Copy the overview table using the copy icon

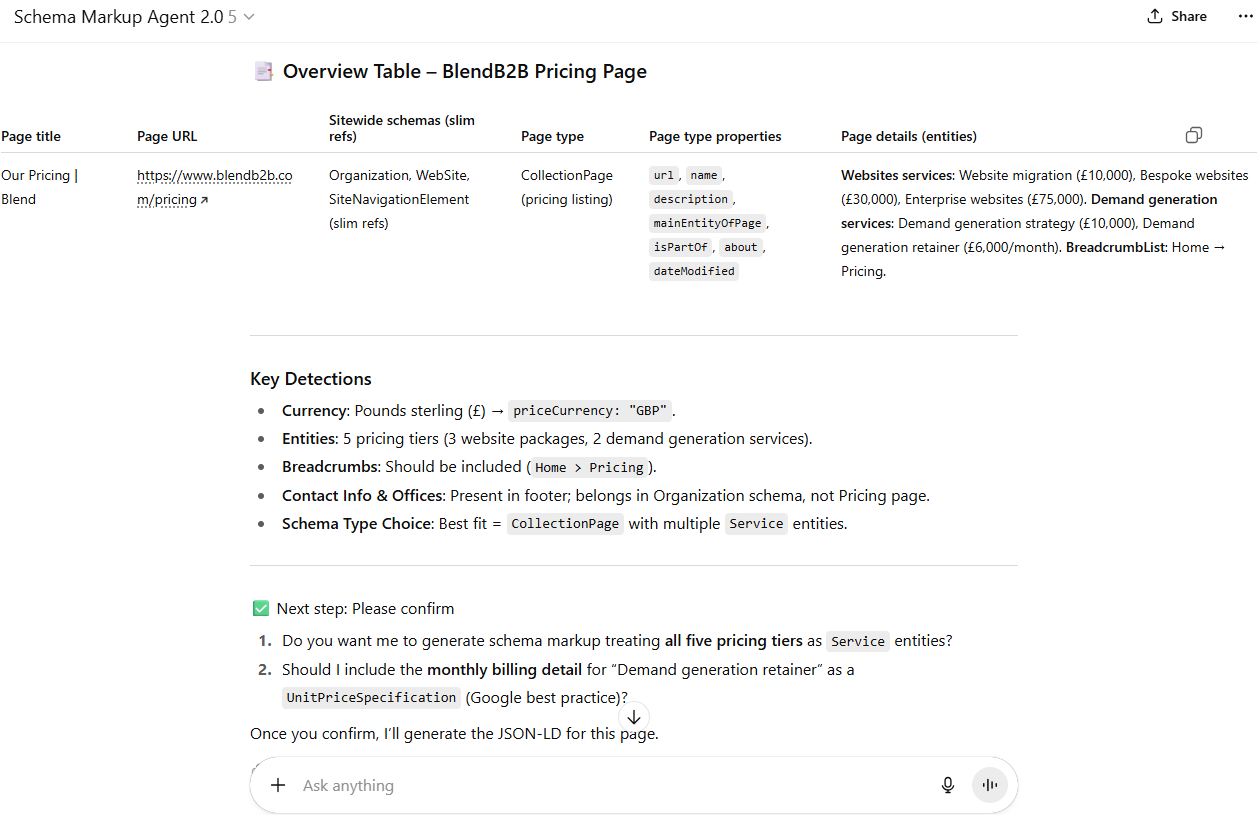tap(1193, 134)
